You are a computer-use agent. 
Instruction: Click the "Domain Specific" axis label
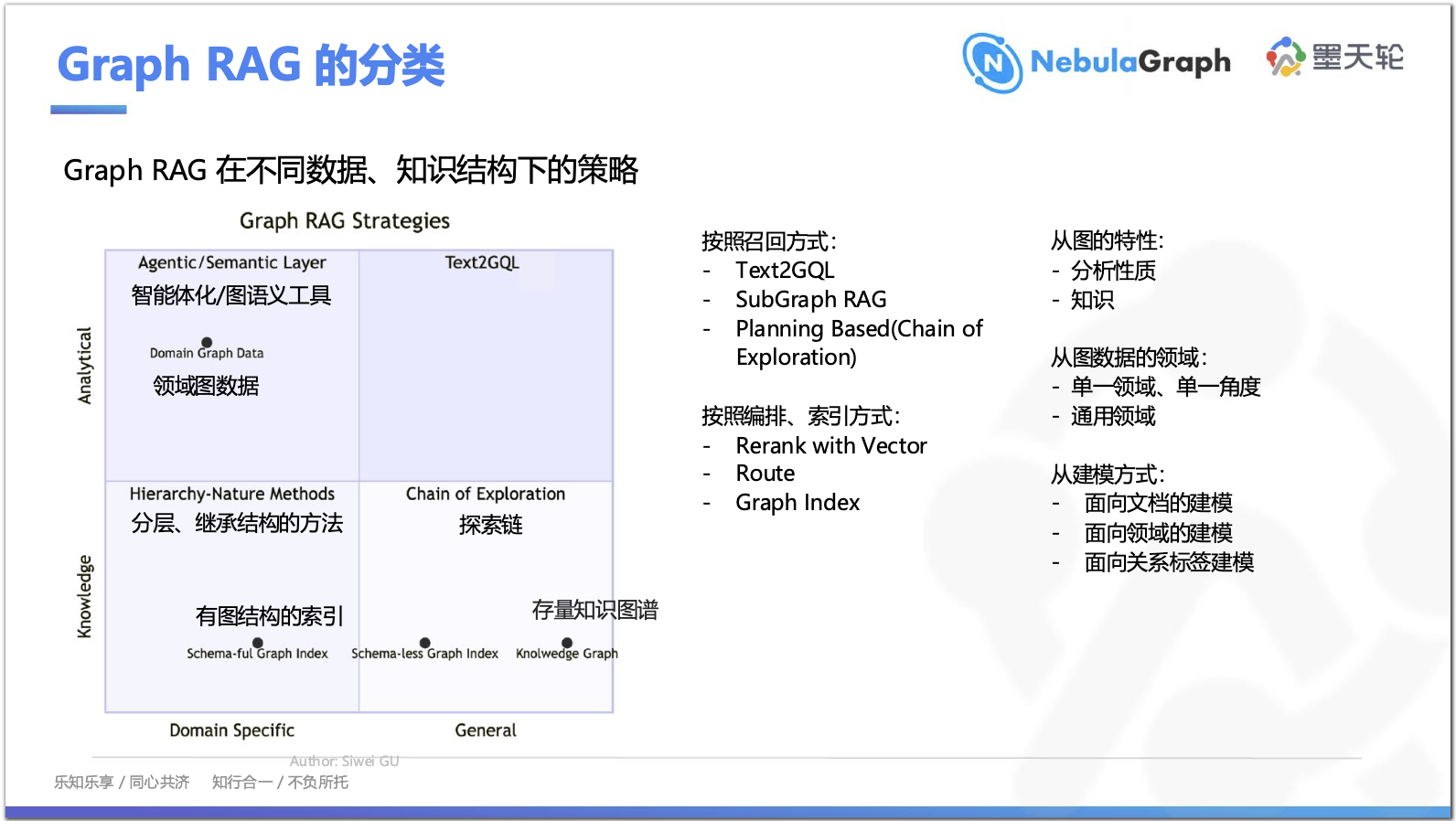[232, 730]
